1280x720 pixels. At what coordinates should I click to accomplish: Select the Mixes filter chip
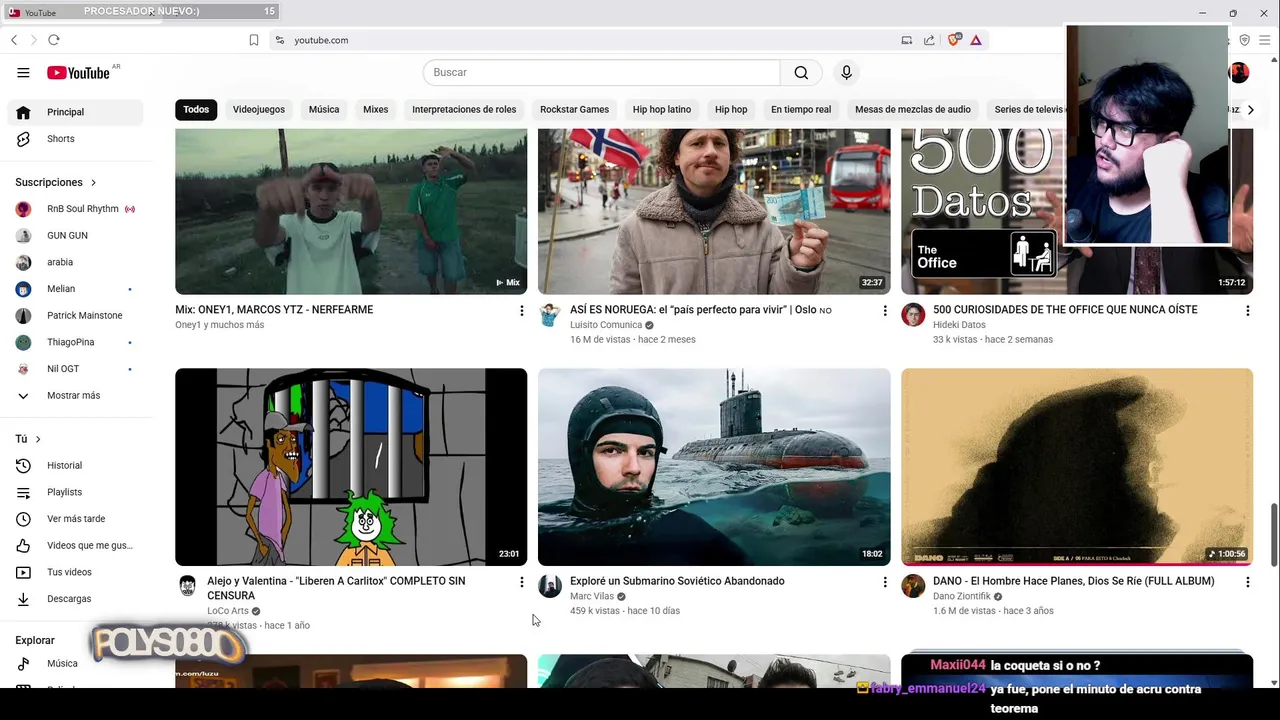pos(375,109)
